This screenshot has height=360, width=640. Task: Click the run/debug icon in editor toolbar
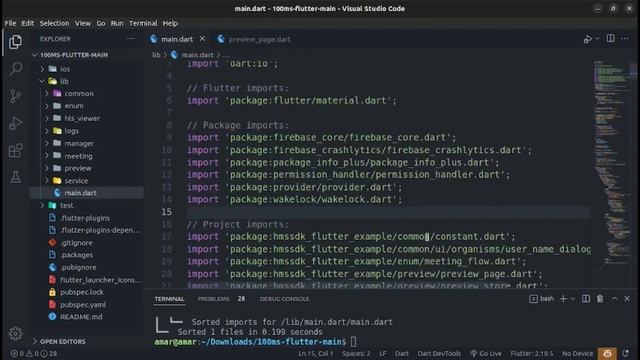coord(587,39)
